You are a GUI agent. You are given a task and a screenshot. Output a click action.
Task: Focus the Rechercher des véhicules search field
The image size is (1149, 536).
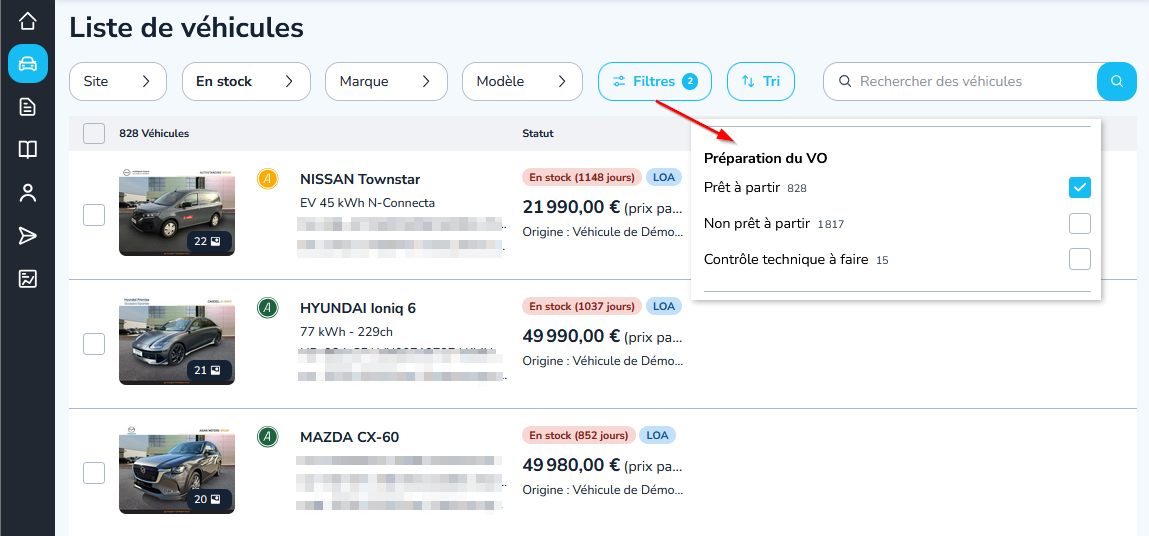tap(960, 81)
